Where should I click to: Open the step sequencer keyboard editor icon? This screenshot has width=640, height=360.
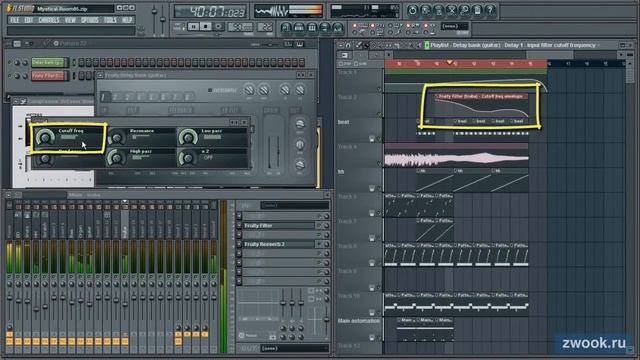[300, 44]
